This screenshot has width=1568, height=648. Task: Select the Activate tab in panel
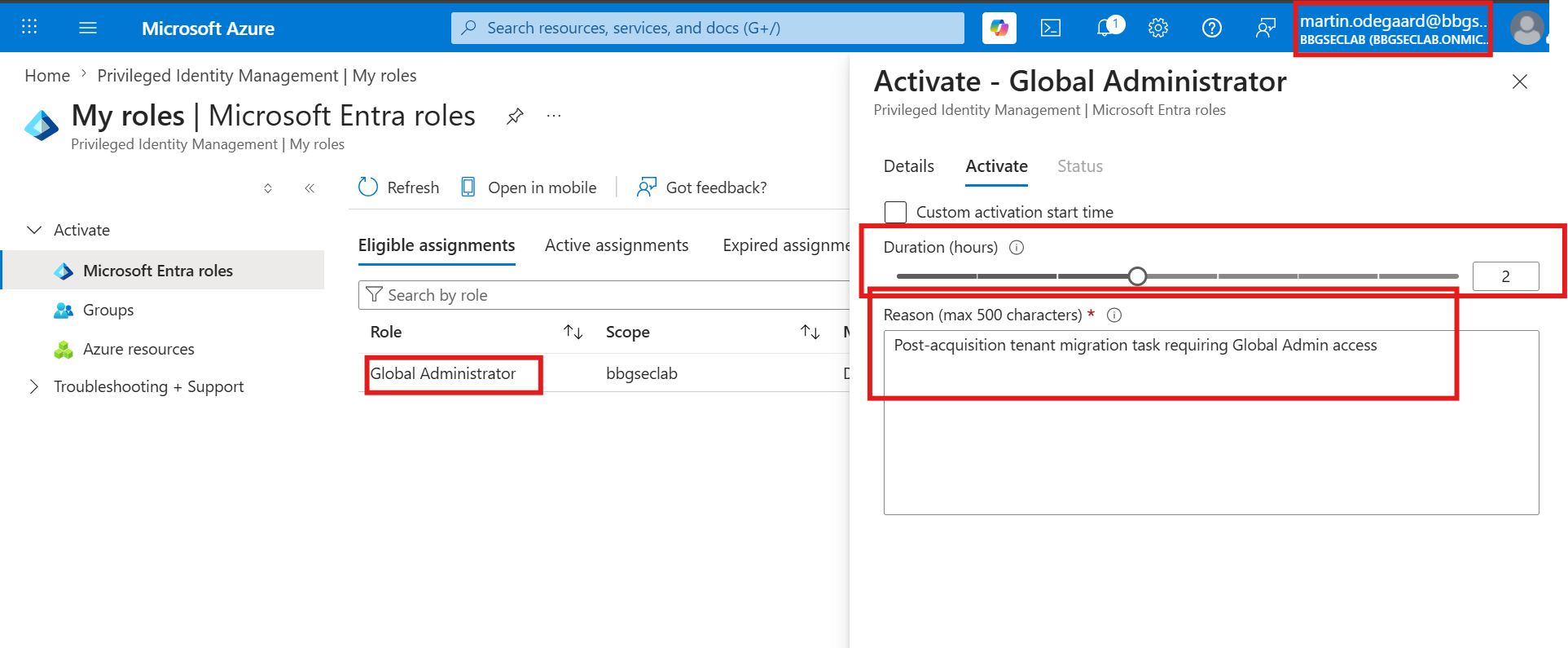click(x=996, y=166)
